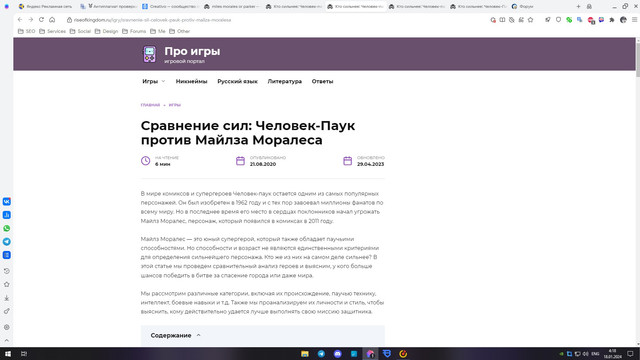The width and height of the screenshot is (640, 360).
Task: Switch to the Антиплагиат tab
Action: tap(108, 7)
